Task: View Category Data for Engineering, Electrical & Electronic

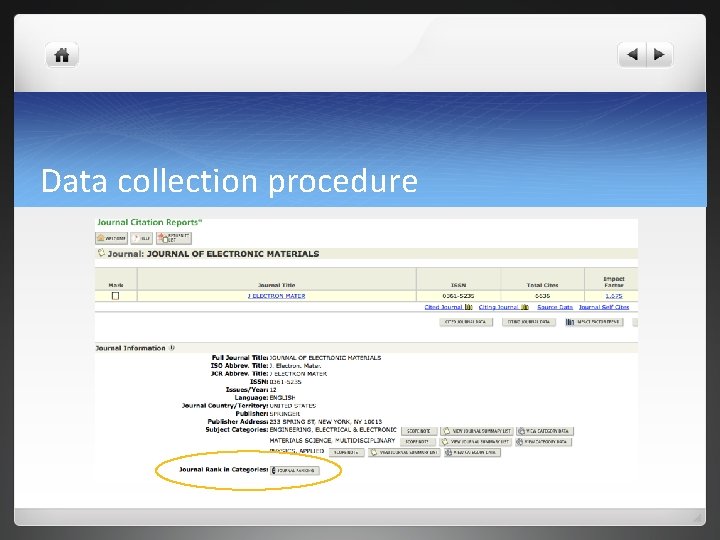Action: pos(545,431)
